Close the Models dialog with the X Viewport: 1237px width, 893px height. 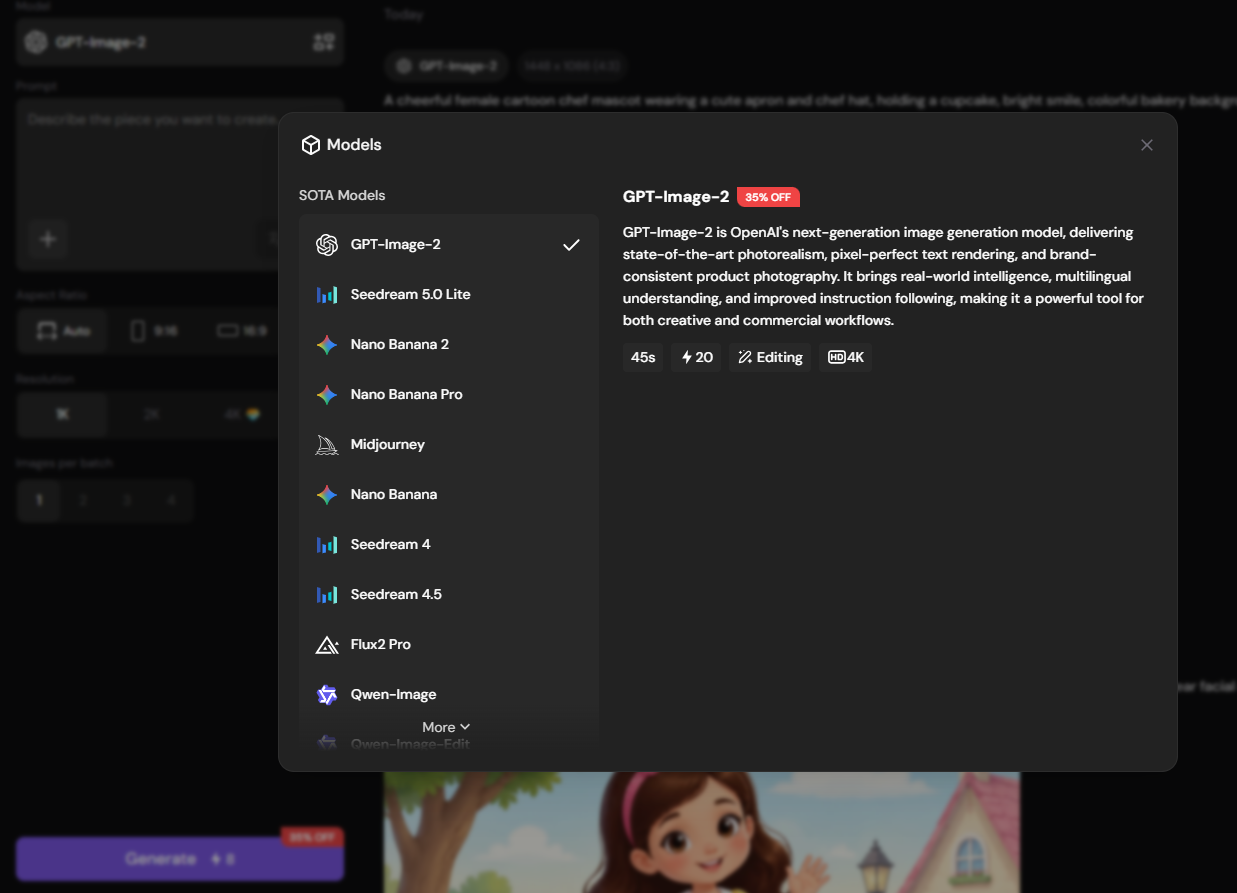click(x=1147, y=145)
